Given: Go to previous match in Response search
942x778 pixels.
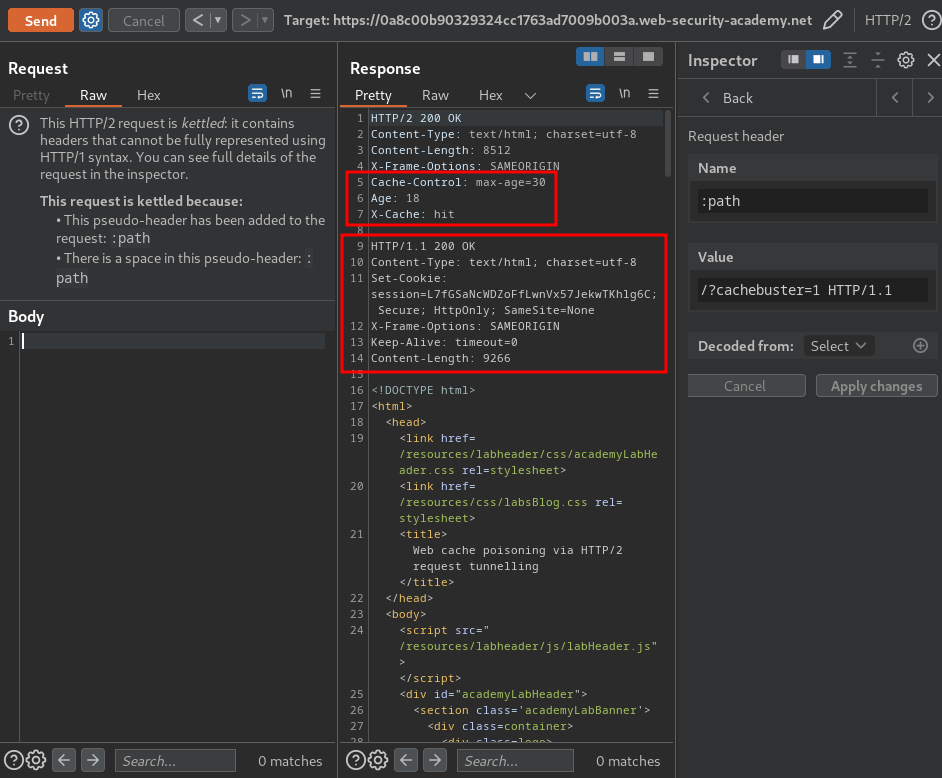Looking at the screenshot, I should [x=406, y=761].
